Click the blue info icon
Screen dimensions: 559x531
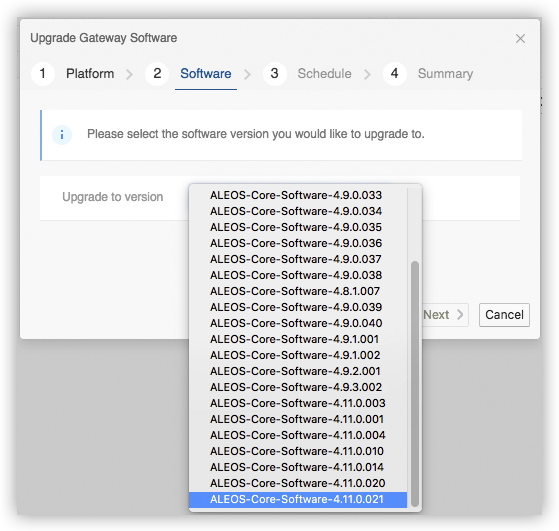[x=62, y=135]
